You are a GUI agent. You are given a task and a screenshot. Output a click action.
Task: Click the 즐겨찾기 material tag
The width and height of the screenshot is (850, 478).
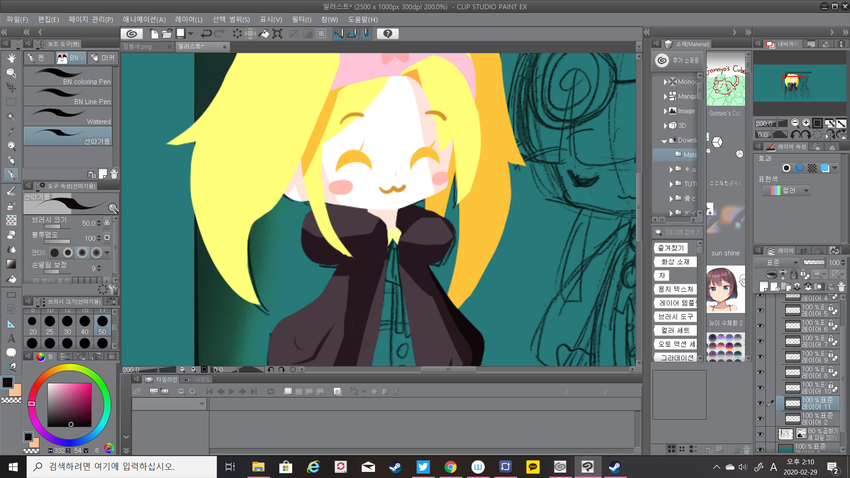671,248
